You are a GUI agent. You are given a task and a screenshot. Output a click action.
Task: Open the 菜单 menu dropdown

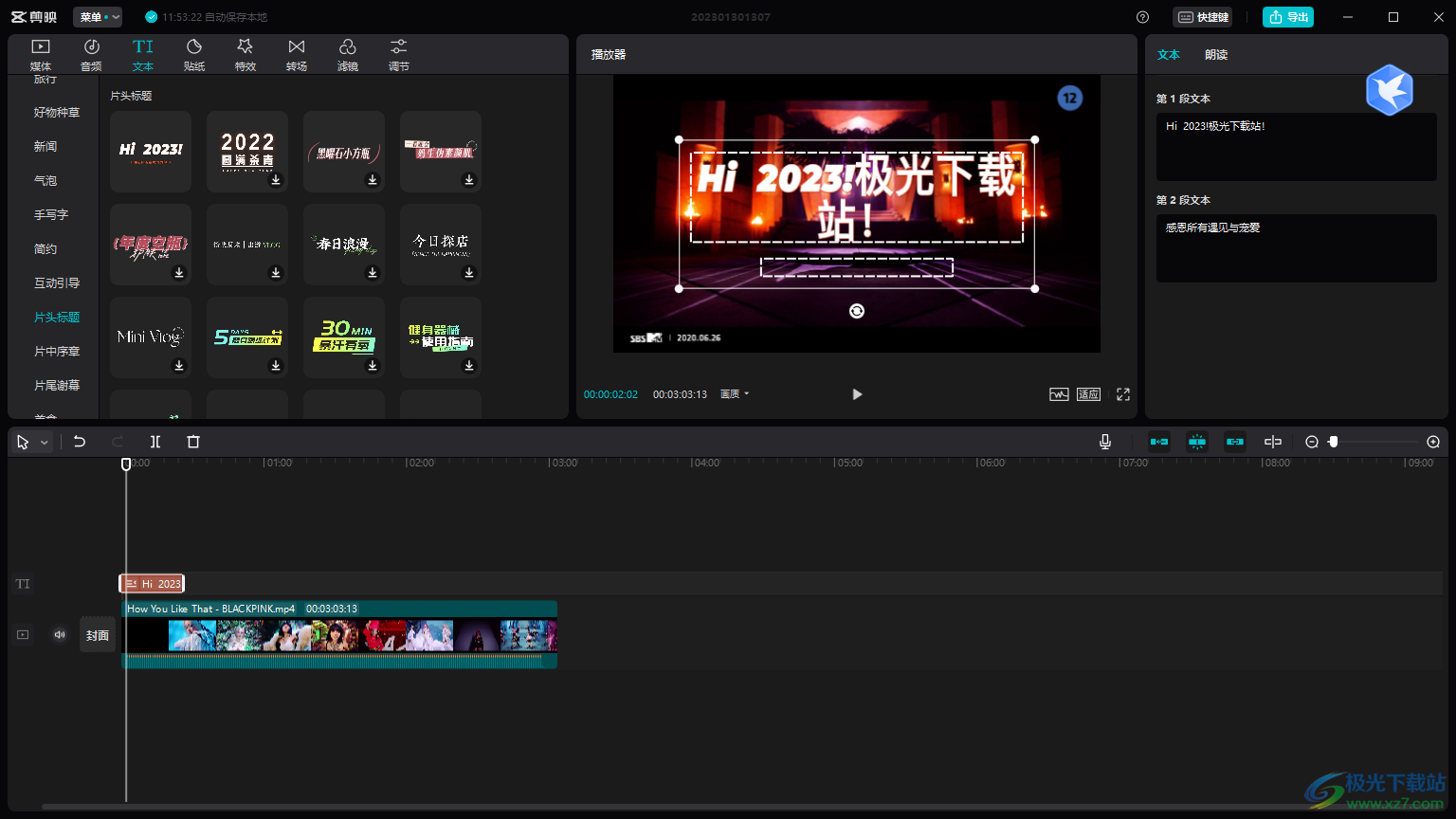(x=99, y=17)
